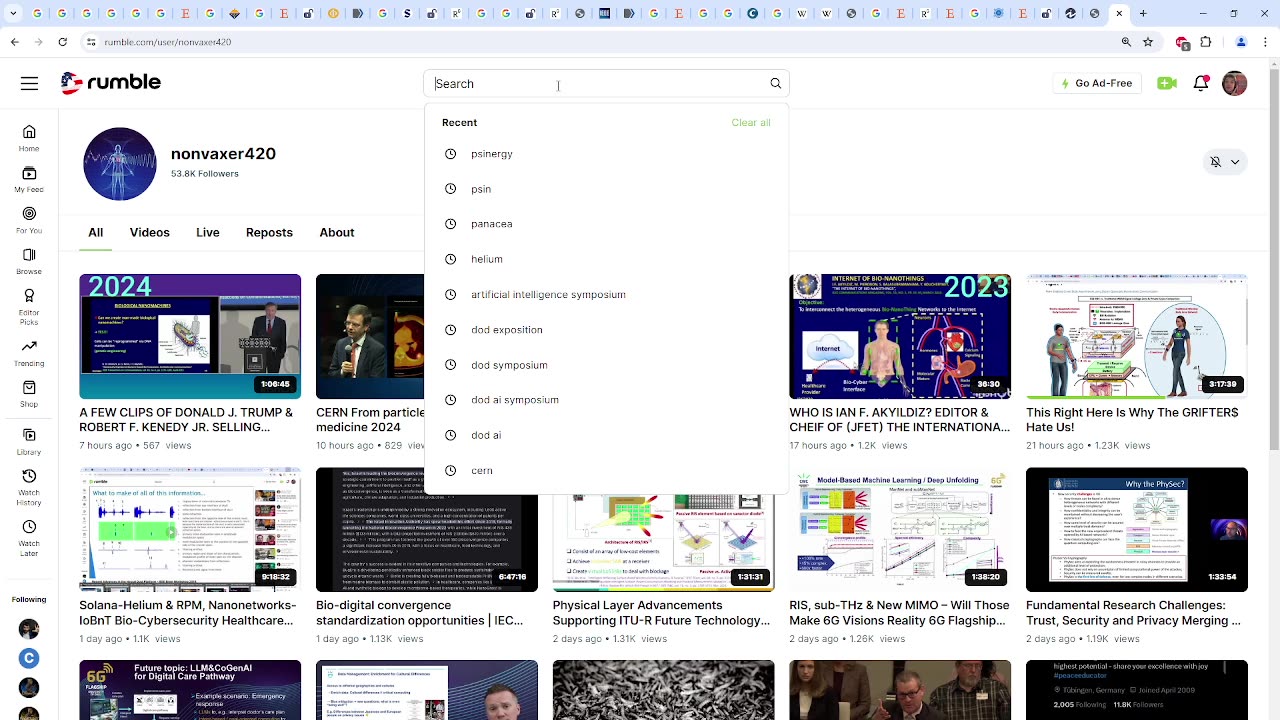1280x720 pixels.
Task: Click the nonvaxer420 channel avatar
Action: (120, 163)
